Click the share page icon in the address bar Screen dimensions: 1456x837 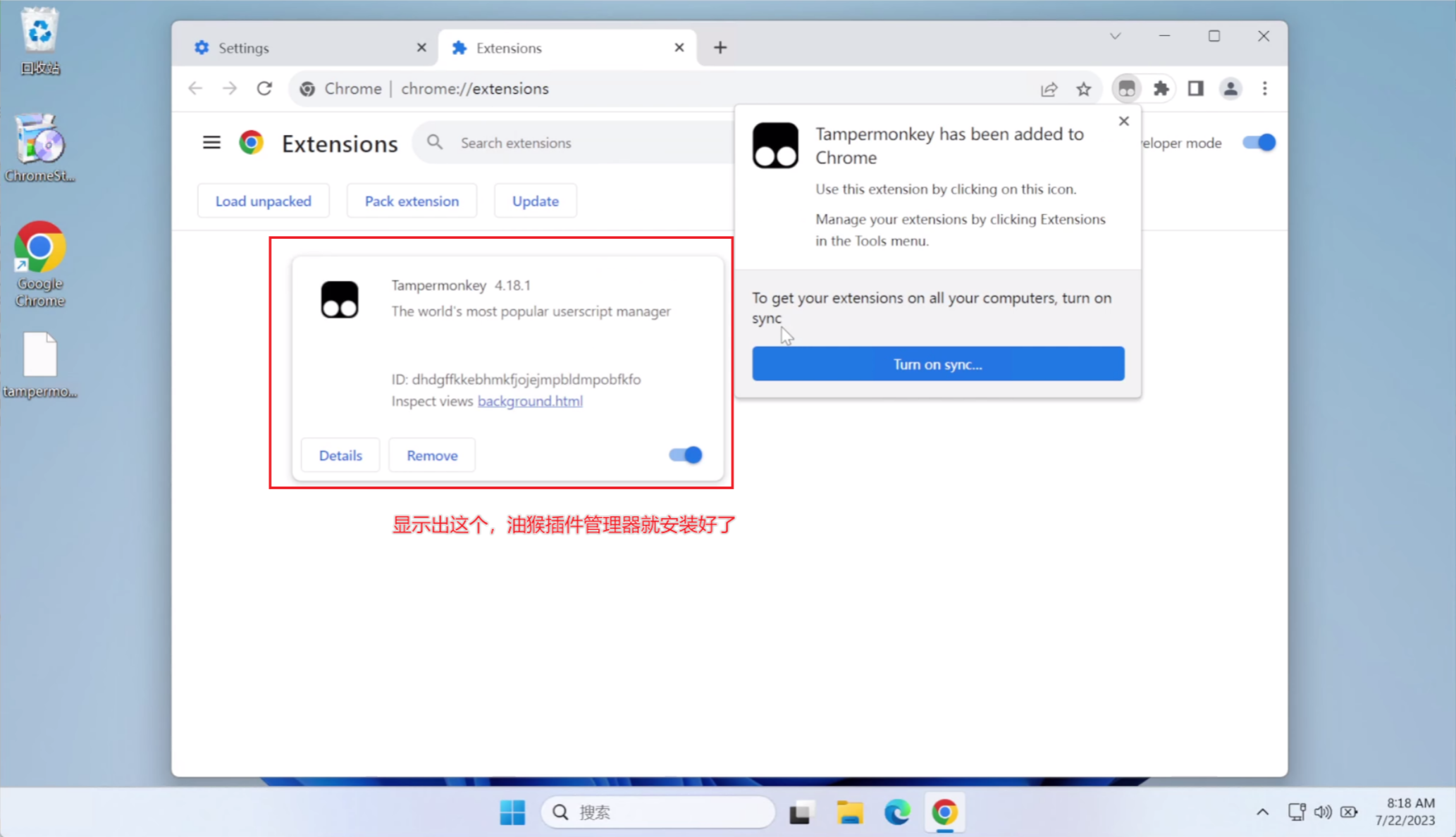pyautogui.click(x=1049, y=89)
